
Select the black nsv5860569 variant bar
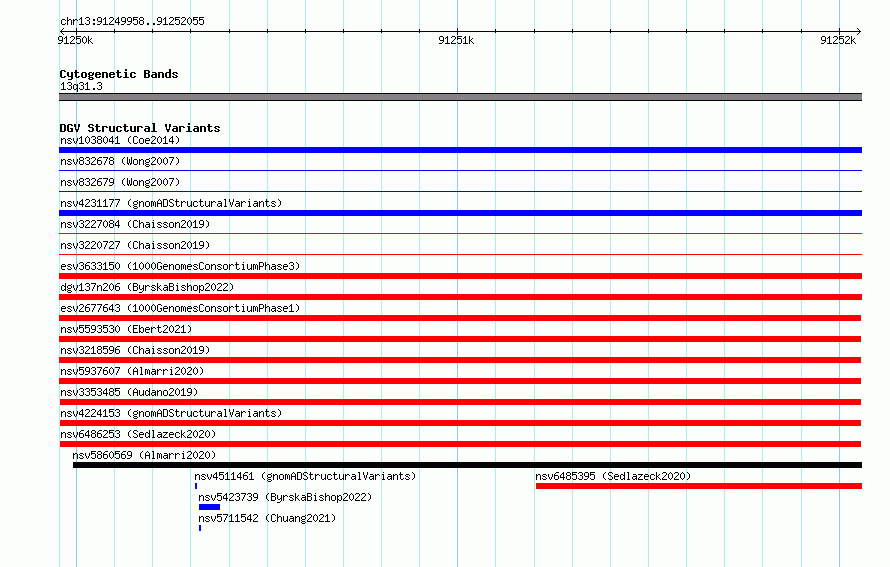(x=467, y=465)
